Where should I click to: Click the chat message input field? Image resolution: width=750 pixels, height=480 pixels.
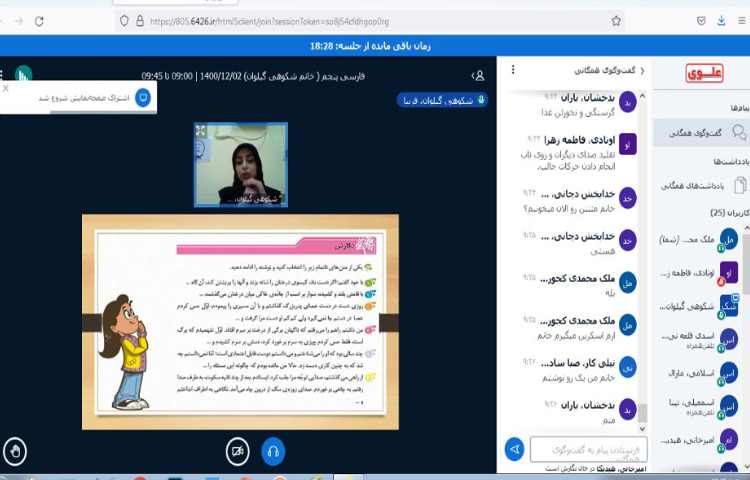(x=588, y=449)
